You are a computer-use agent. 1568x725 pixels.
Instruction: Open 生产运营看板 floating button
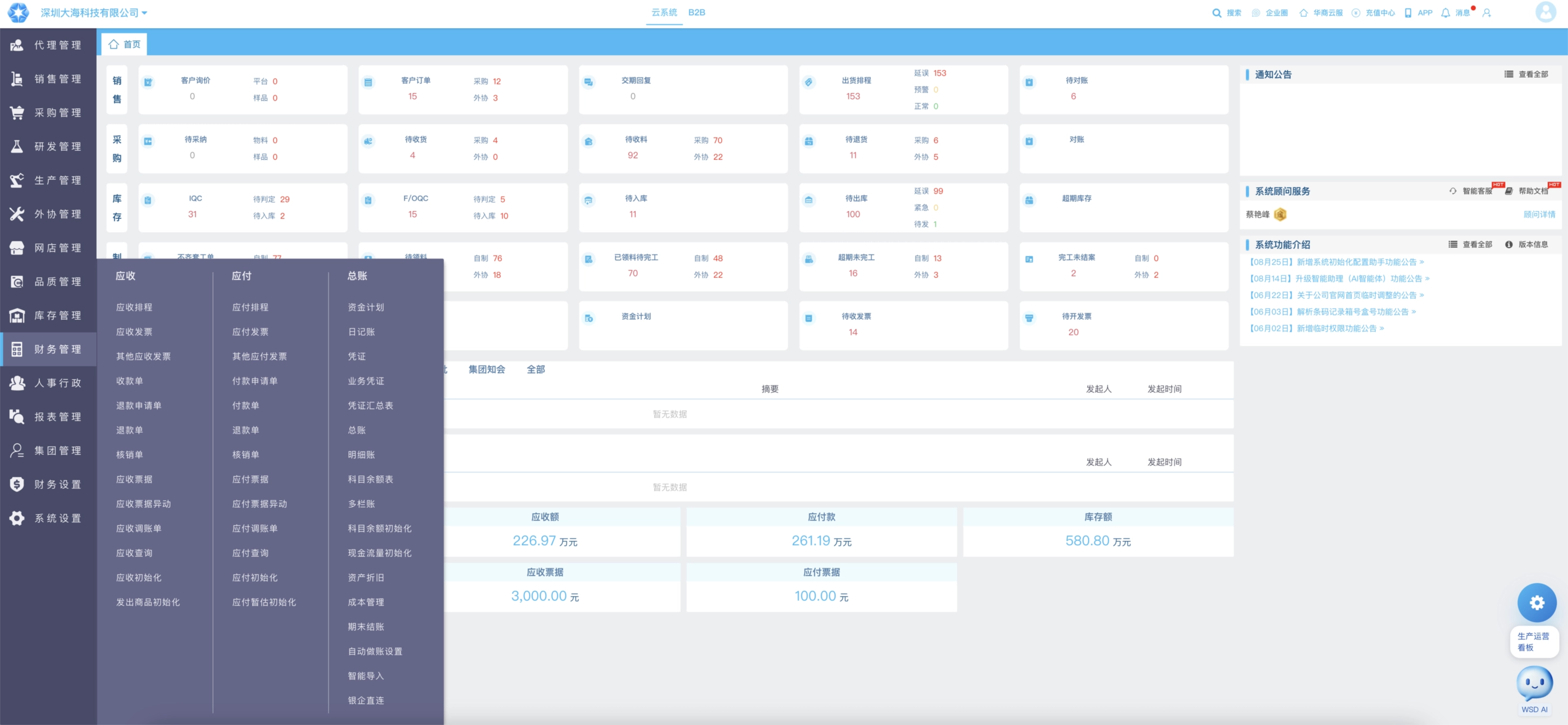click(1533, 641)
